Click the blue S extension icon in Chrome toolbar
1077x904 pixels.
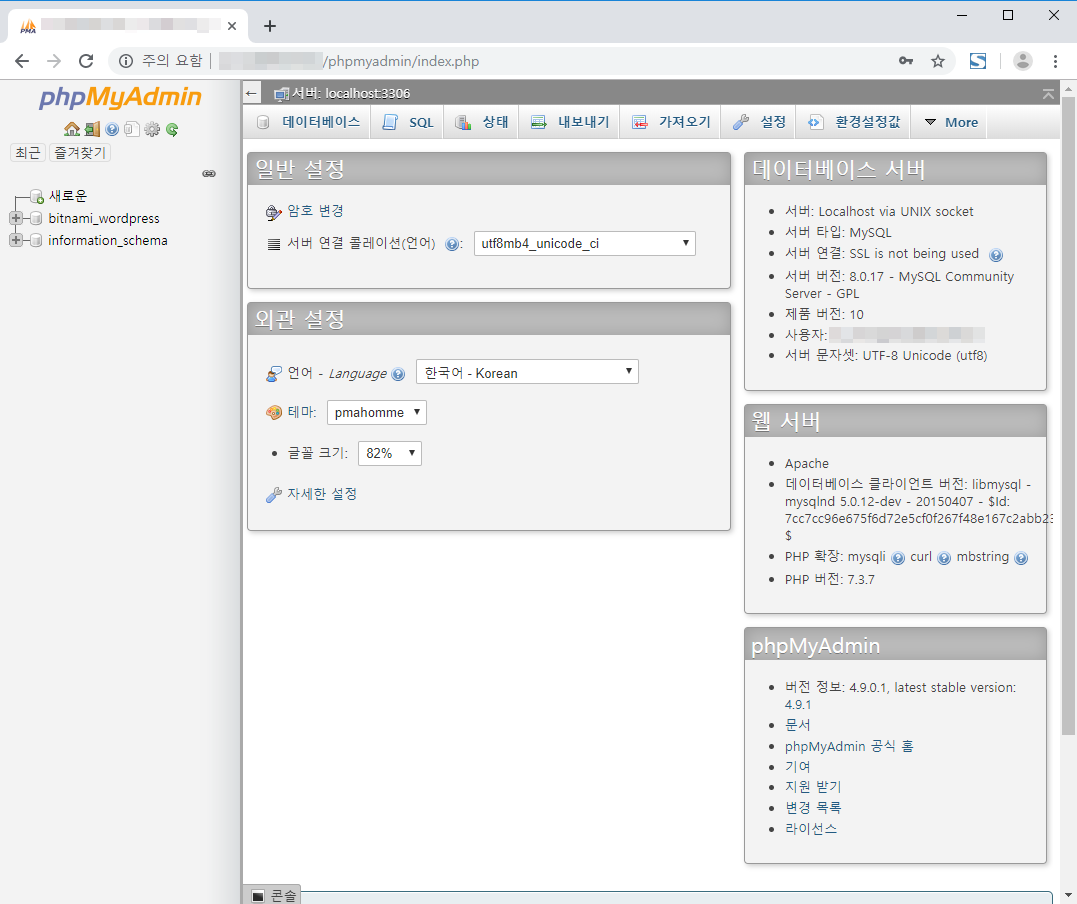coord(977,61)
